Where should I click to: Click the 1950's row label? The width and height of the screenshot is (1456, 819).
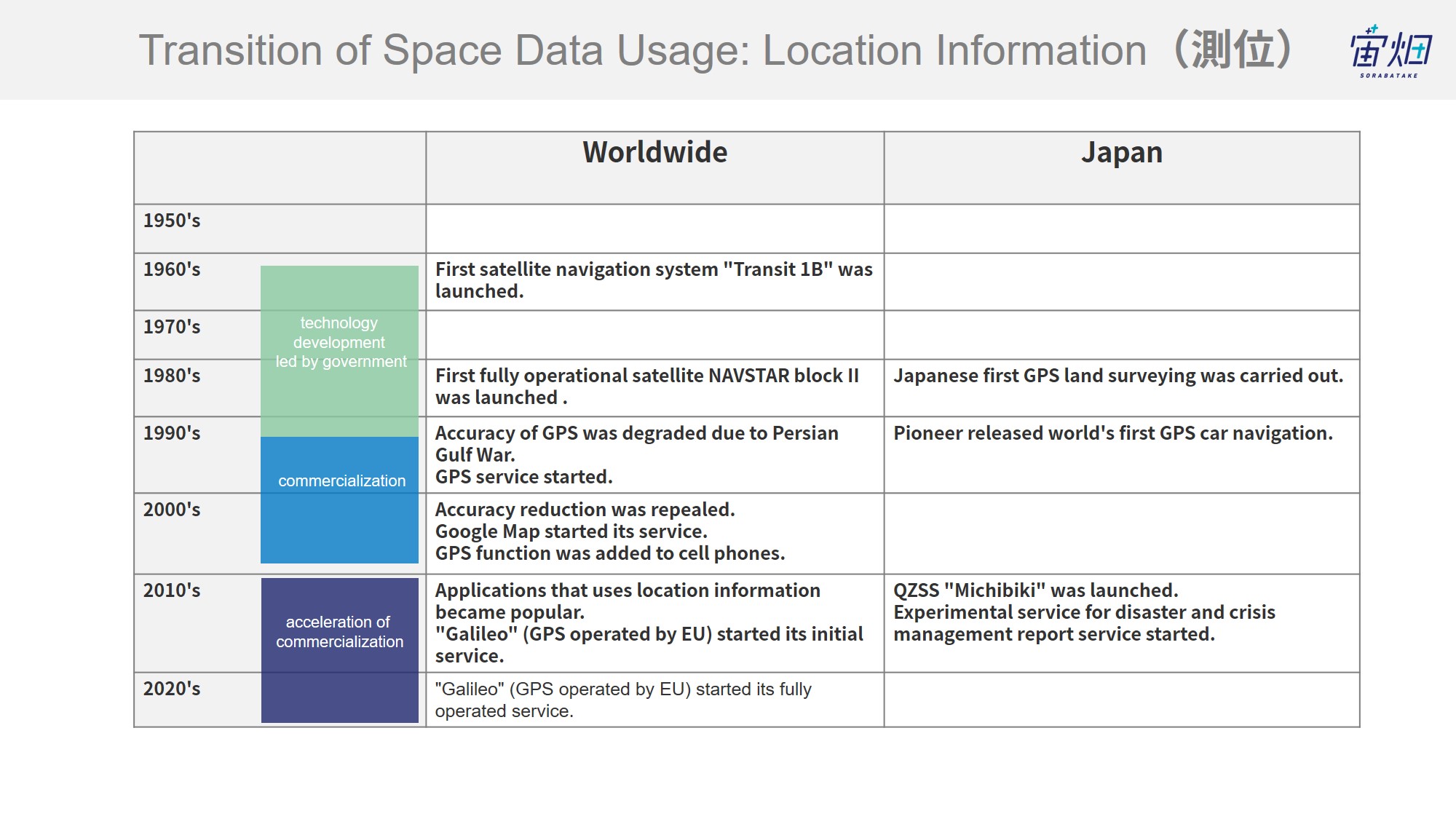(x=171, y=221)
